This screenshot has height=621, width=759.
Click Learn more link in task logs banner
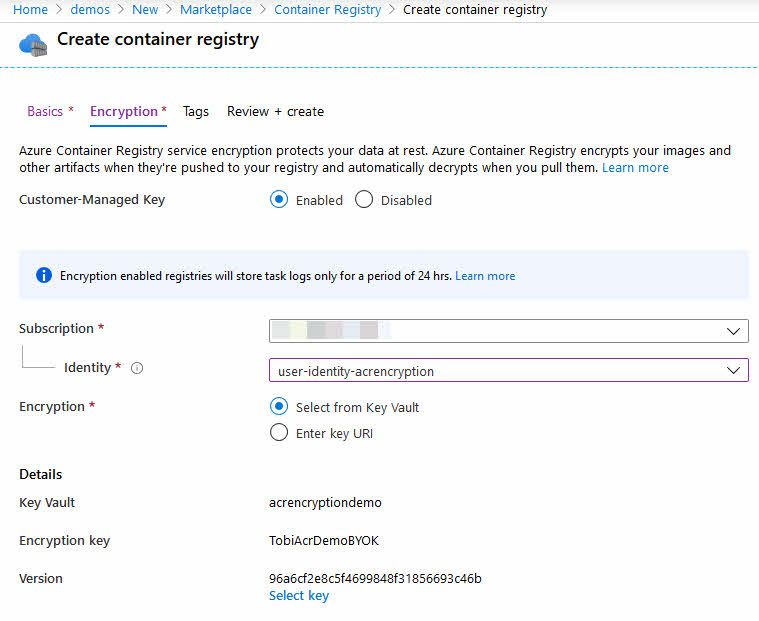coord(485,276)
